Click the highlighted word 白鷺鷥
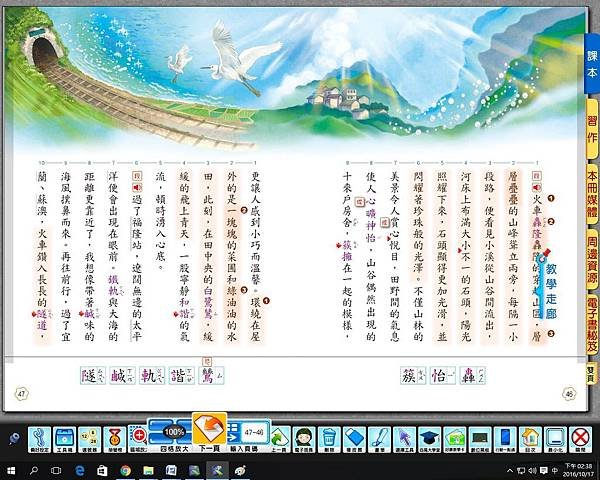600x480 pixels. 208,302
